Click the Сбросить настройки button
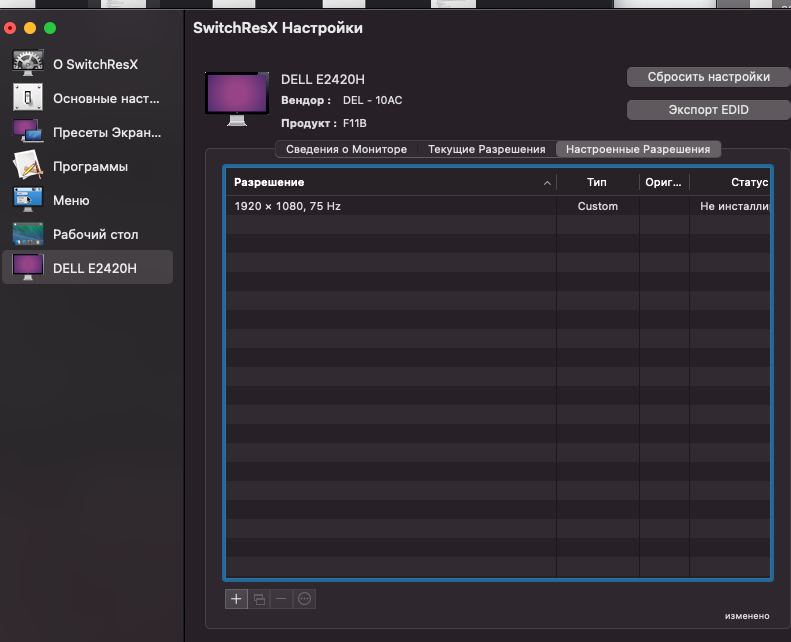Image resolution: width=791 pixels, height=642 pixels. (x=708, y=77)
